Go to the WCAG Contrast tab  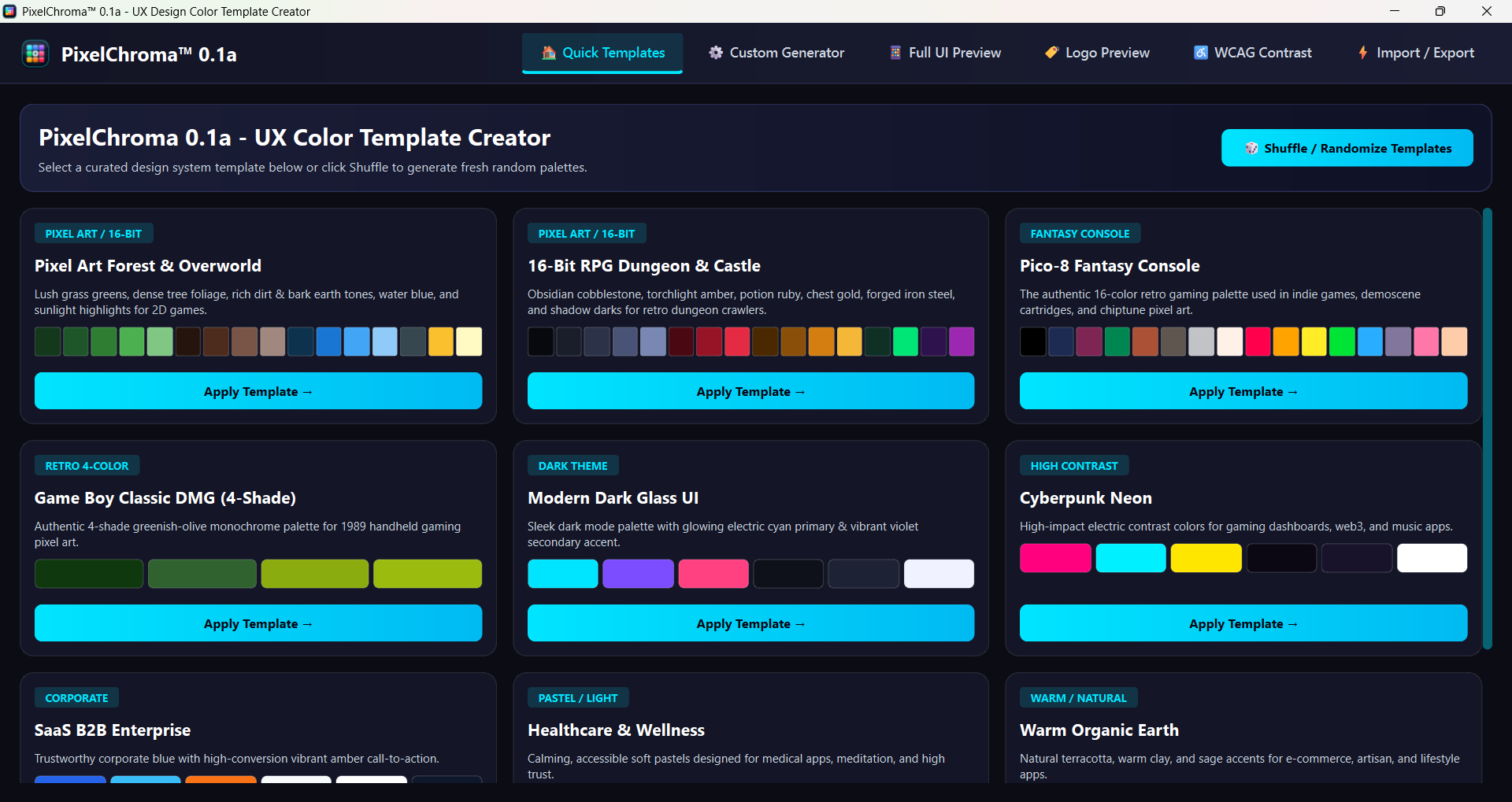(x=1253, y=53)
